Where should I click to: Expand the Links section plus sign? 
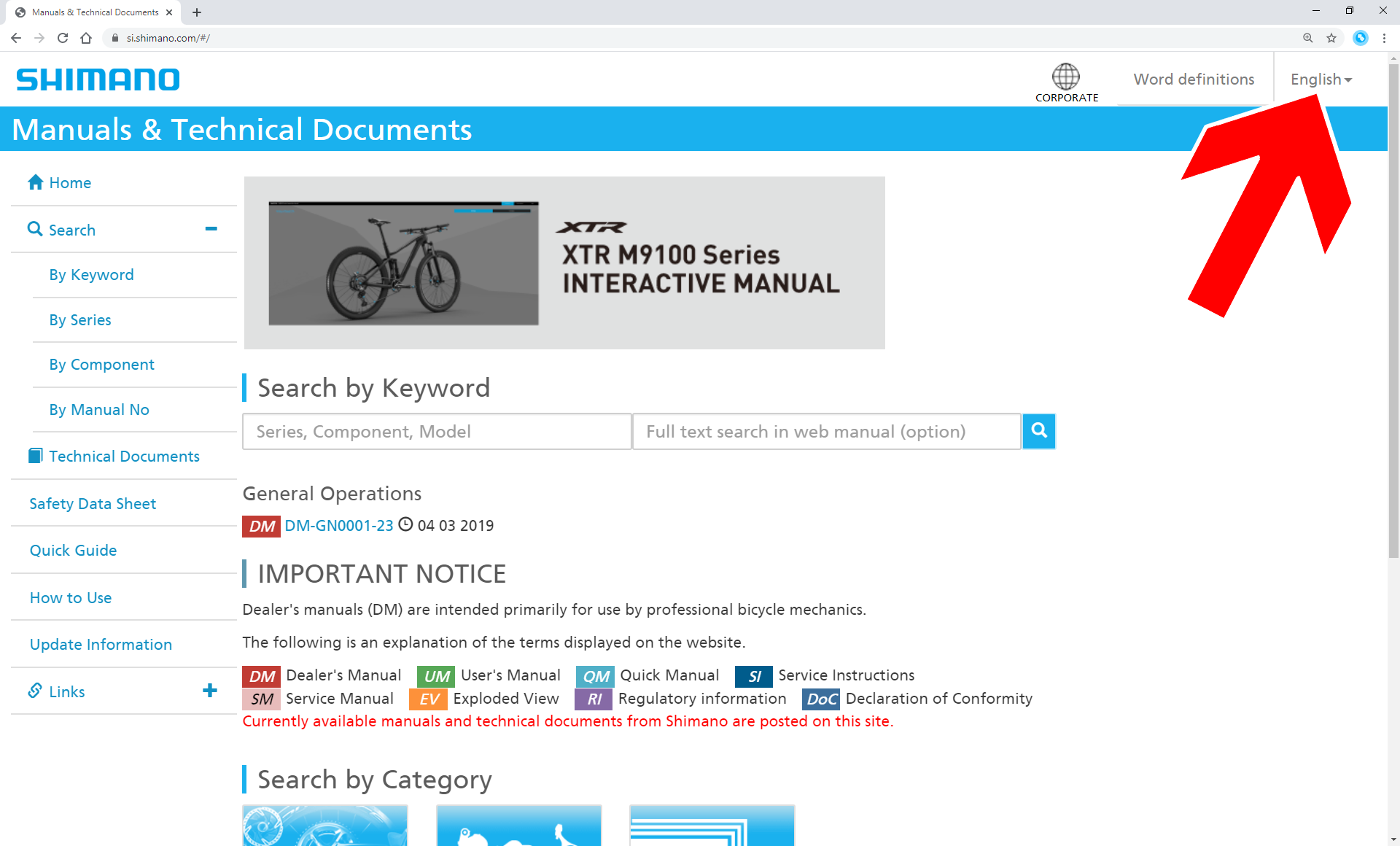point(210,691)
